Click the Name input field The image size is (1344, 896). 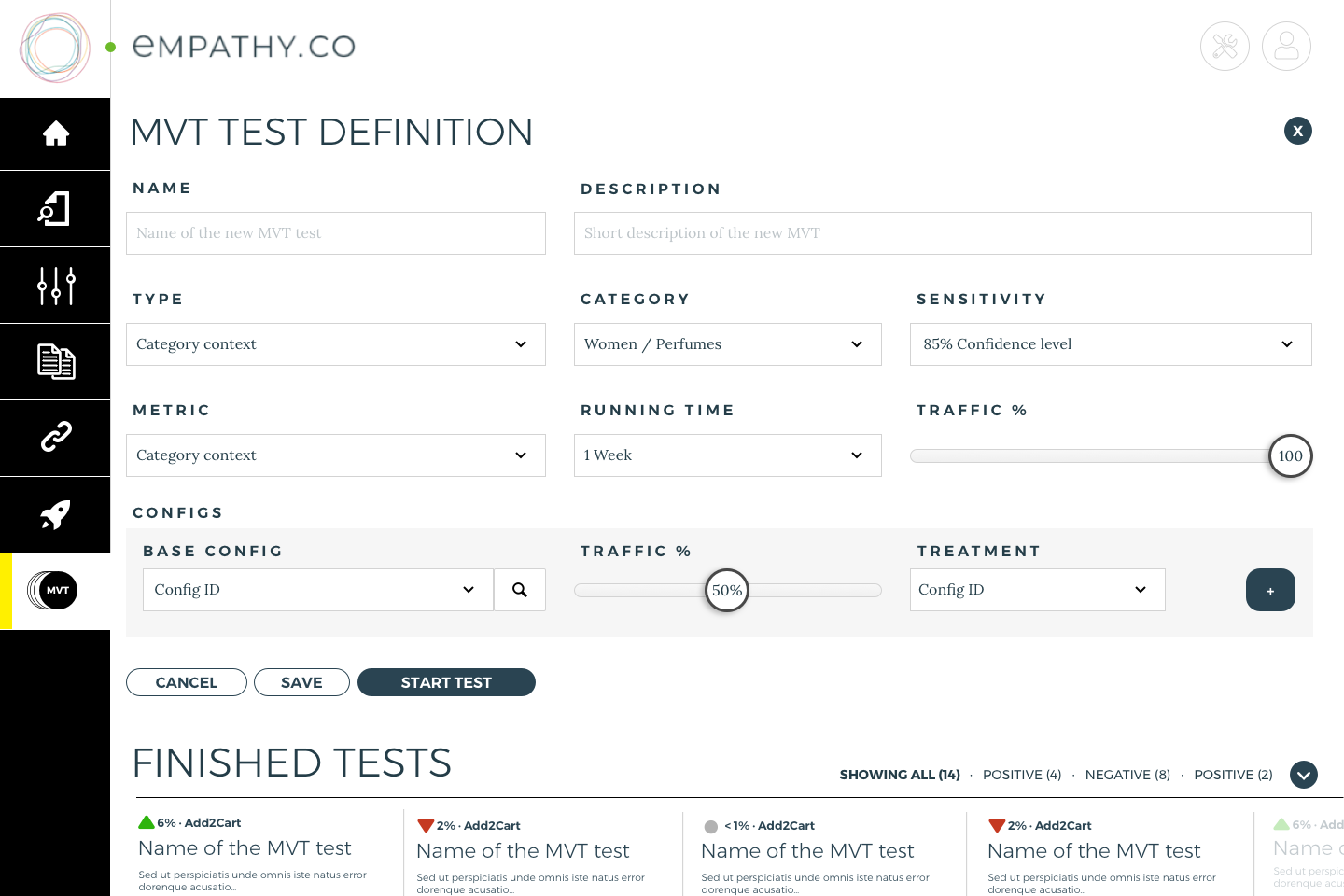[335, 233]
